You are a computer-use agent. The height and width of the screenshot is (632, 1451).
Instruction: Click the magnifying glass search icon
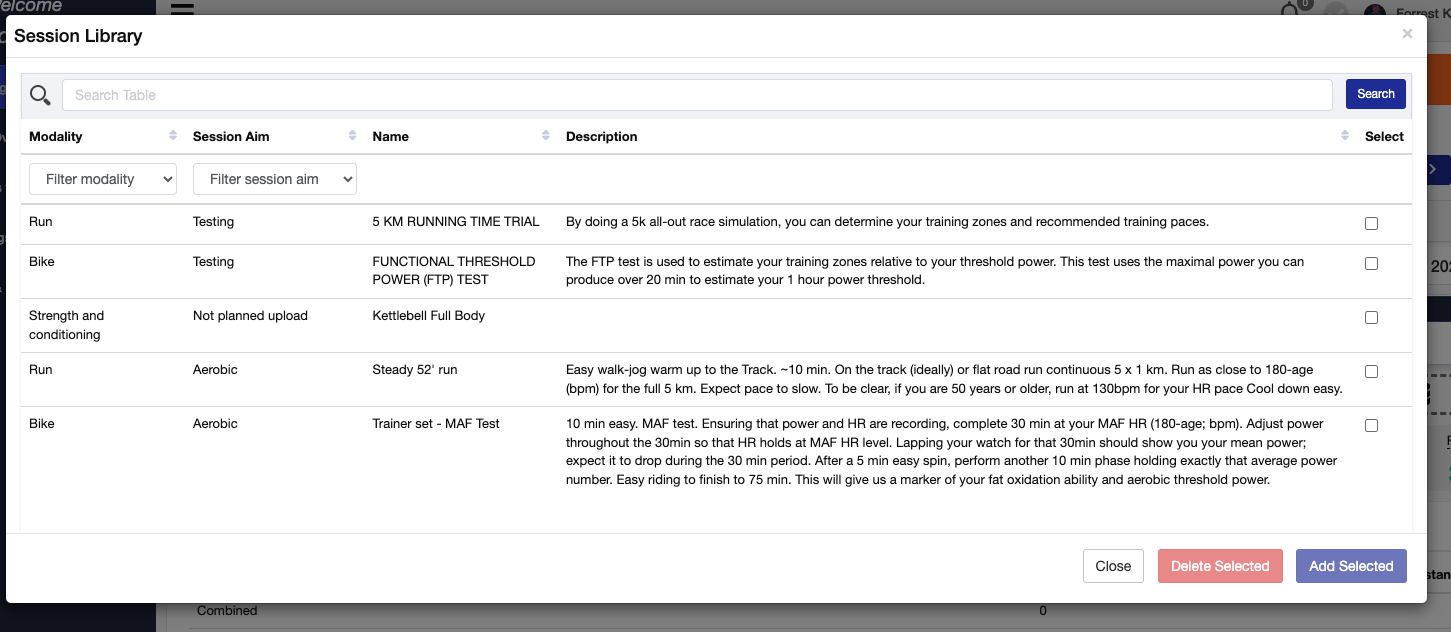pyautogui.click(x=40, y=95)
